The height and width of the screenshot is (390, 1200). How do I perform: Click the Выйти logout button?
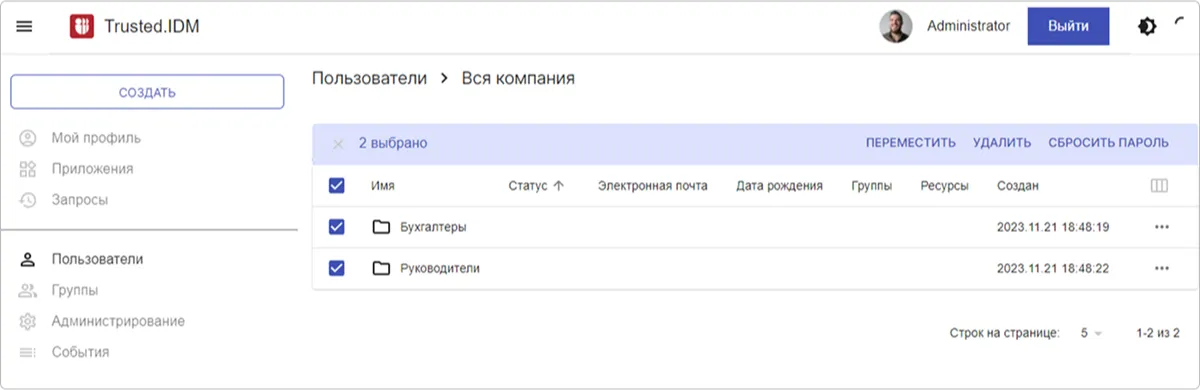pyautogui.click(x=1068, y=26)
